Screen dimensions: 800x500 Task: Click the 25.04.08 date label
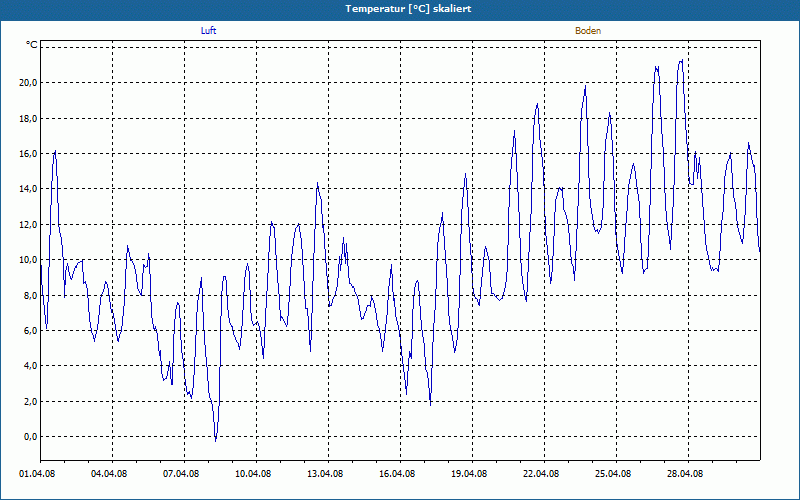pos(613,475)
